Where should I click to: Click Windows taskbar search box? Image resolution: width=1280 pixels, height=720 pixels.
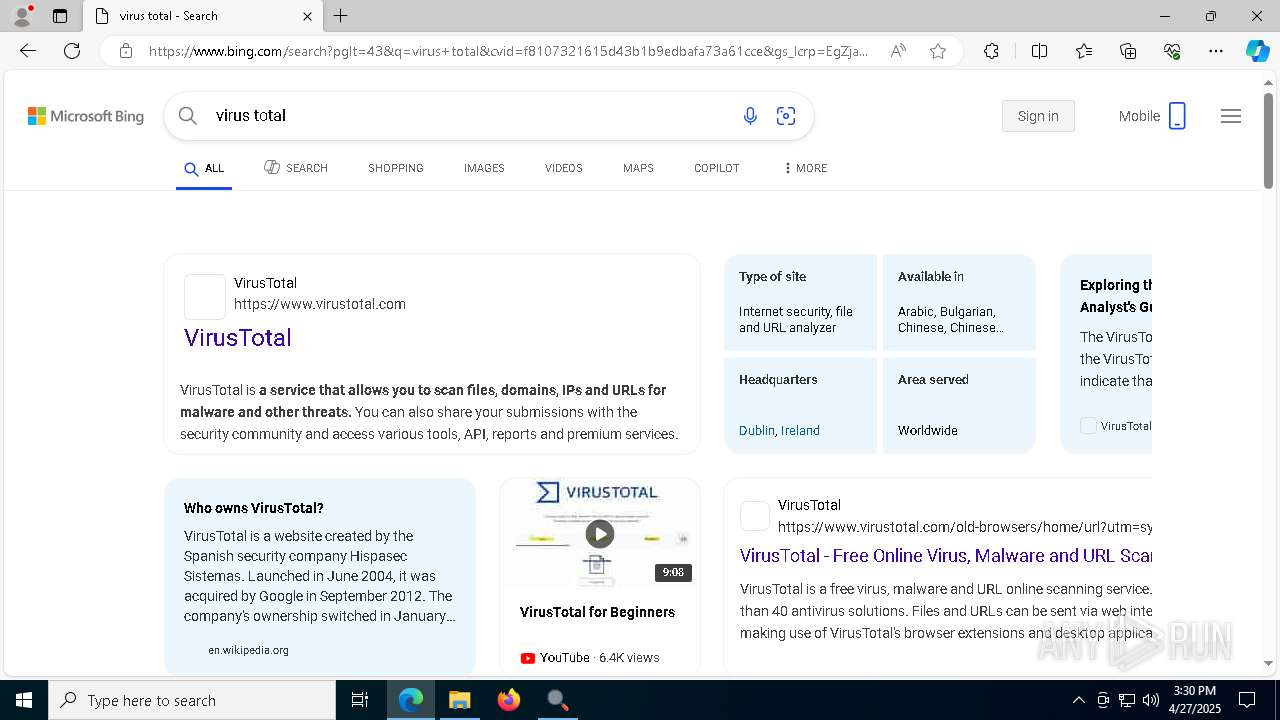click(192, 700)
